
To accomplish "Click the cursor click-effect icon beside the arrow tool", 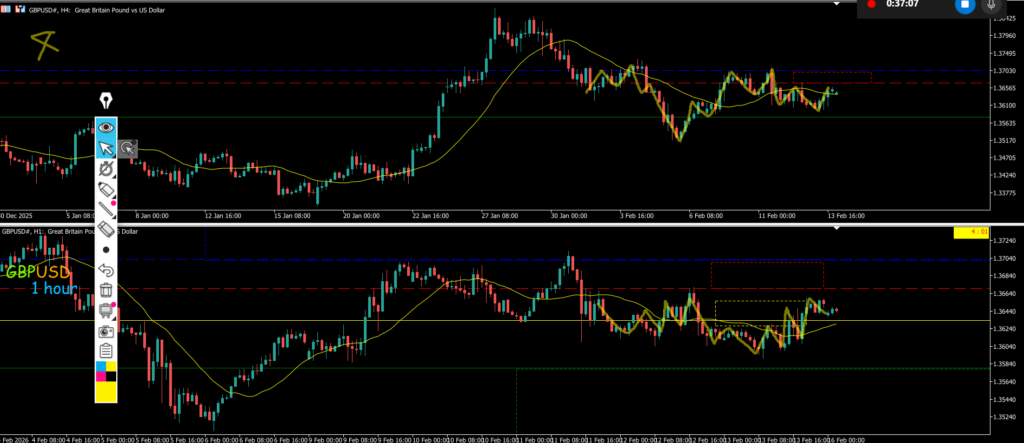I will point(128,149).
